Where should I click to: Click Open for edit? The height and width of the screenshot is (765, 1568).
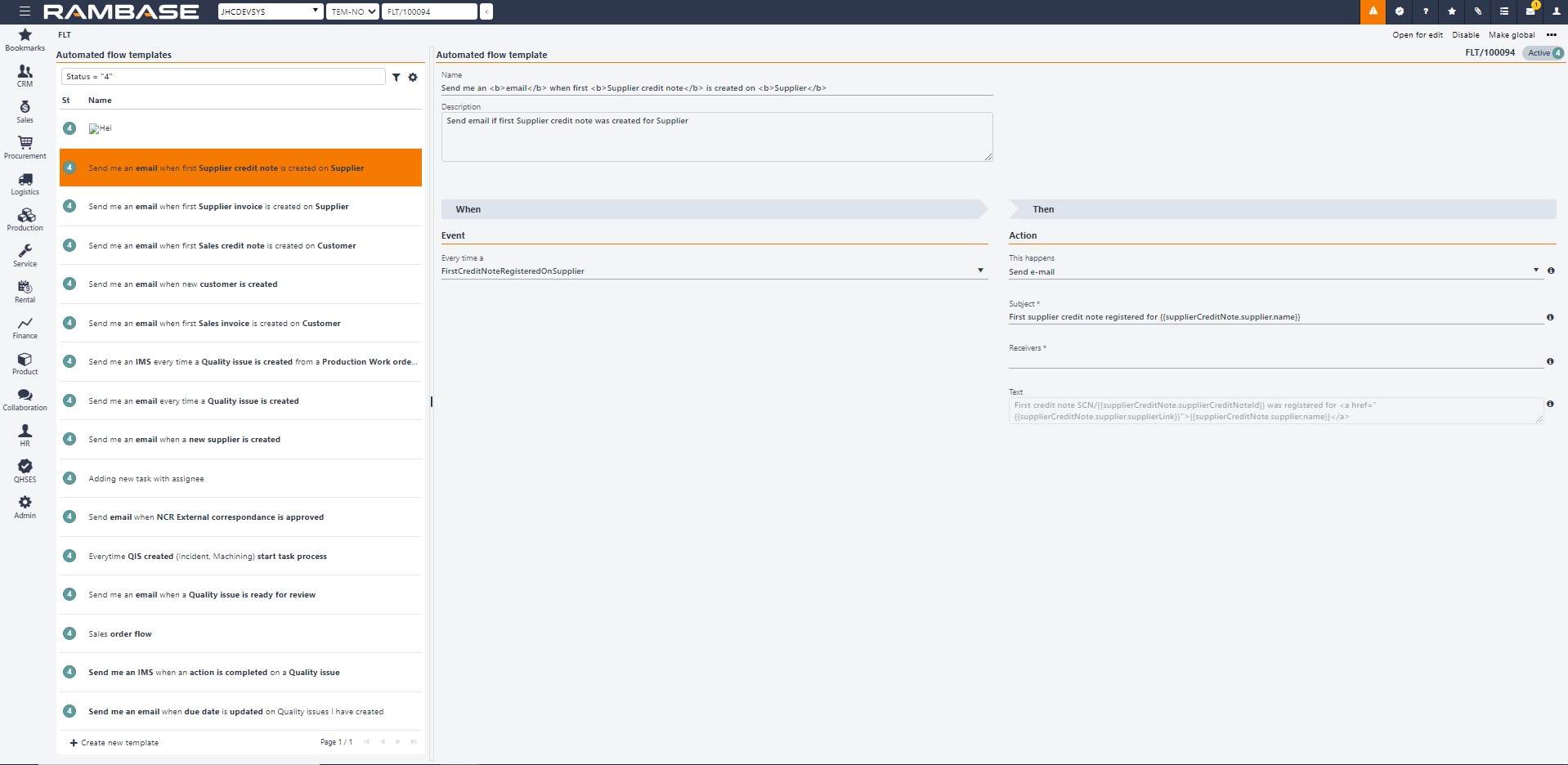point(1417,35)
